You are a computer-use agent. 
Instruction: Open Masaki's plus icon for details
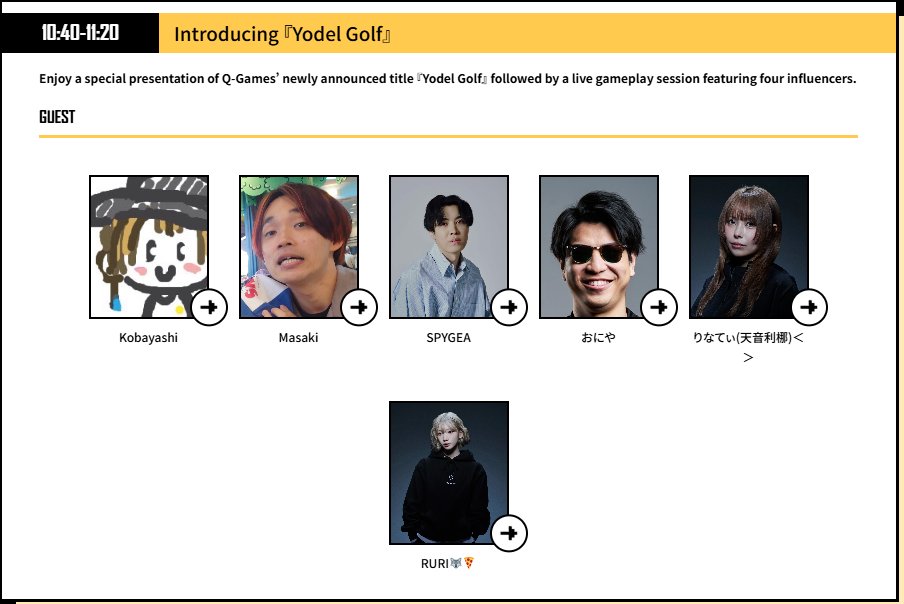tap(359, 307)
